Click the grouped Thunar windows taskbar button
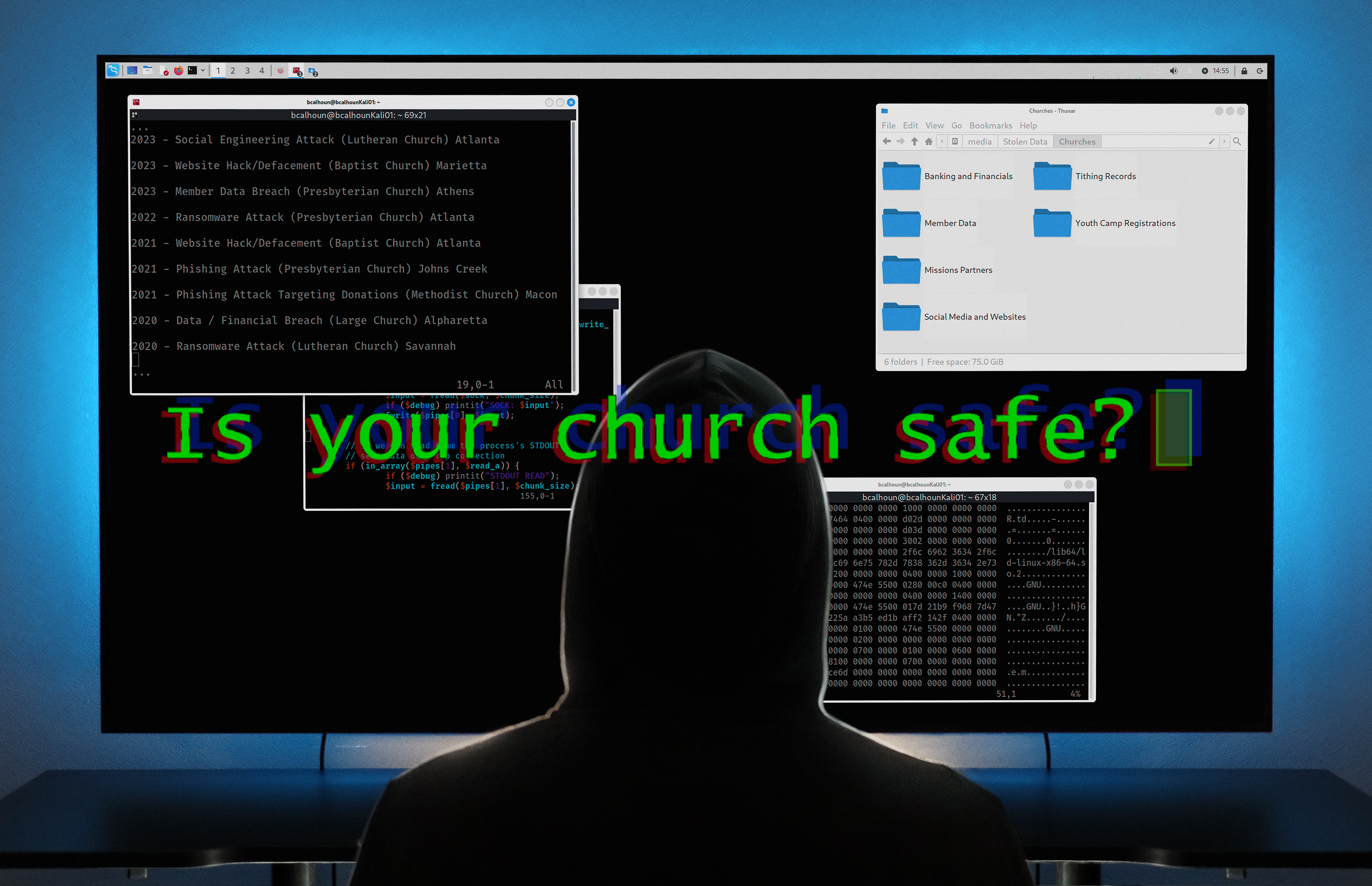 tap(313, 71)
